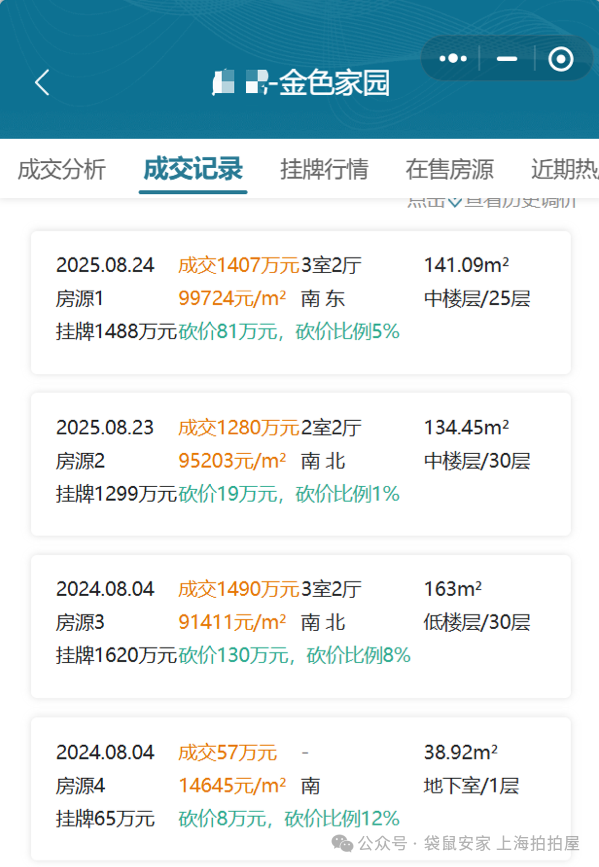Click unit price 91411元/m²
The height and width of the screenshot is (867, 599).
(x=232, y=623)
